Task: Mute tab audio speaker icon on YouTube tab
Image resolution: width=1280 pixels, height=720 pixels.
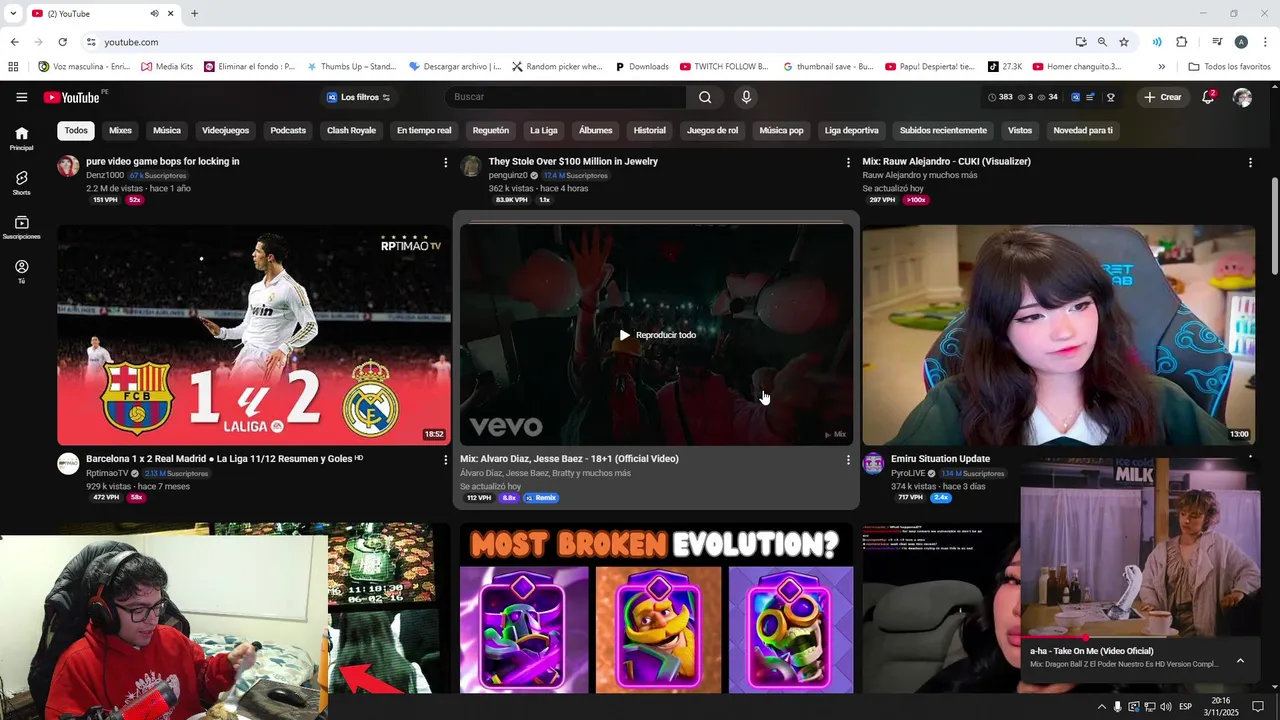Action: point(154,14)
